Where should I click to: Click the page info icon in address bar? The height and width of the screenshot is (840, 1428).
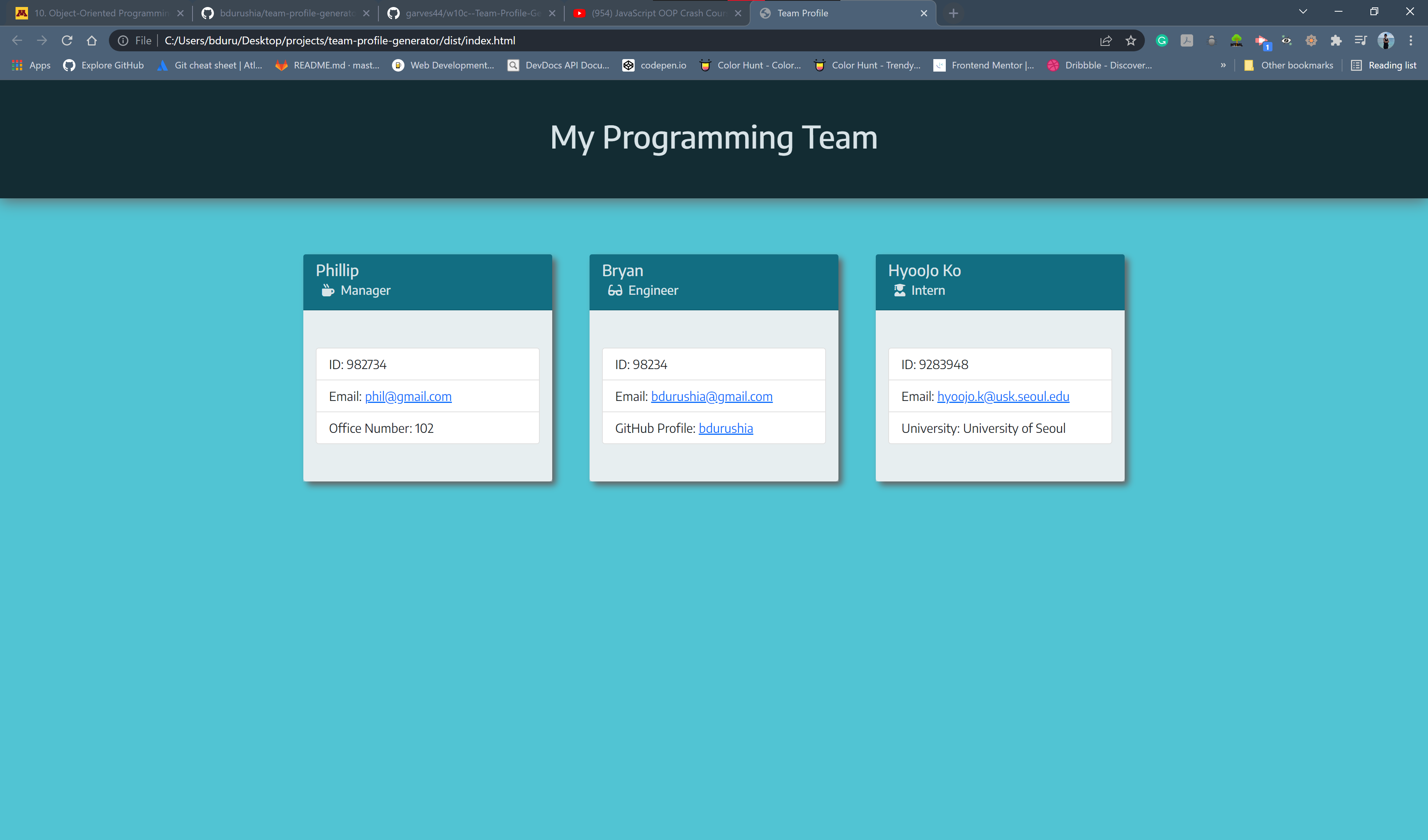[x=123, y=40]
